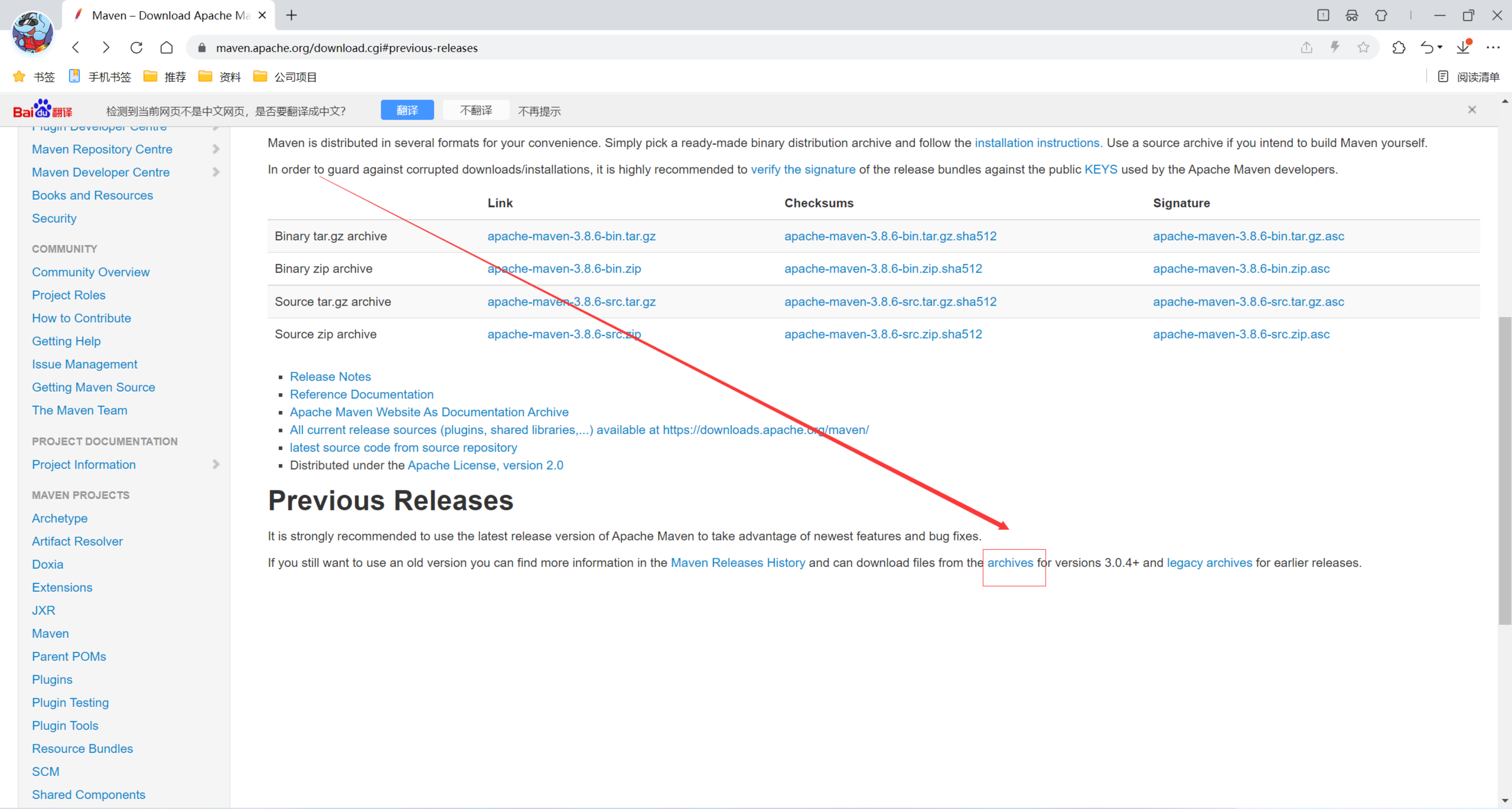Bookmark this page with star icon
The image size is (1512, 809).
pos(1364,48)
